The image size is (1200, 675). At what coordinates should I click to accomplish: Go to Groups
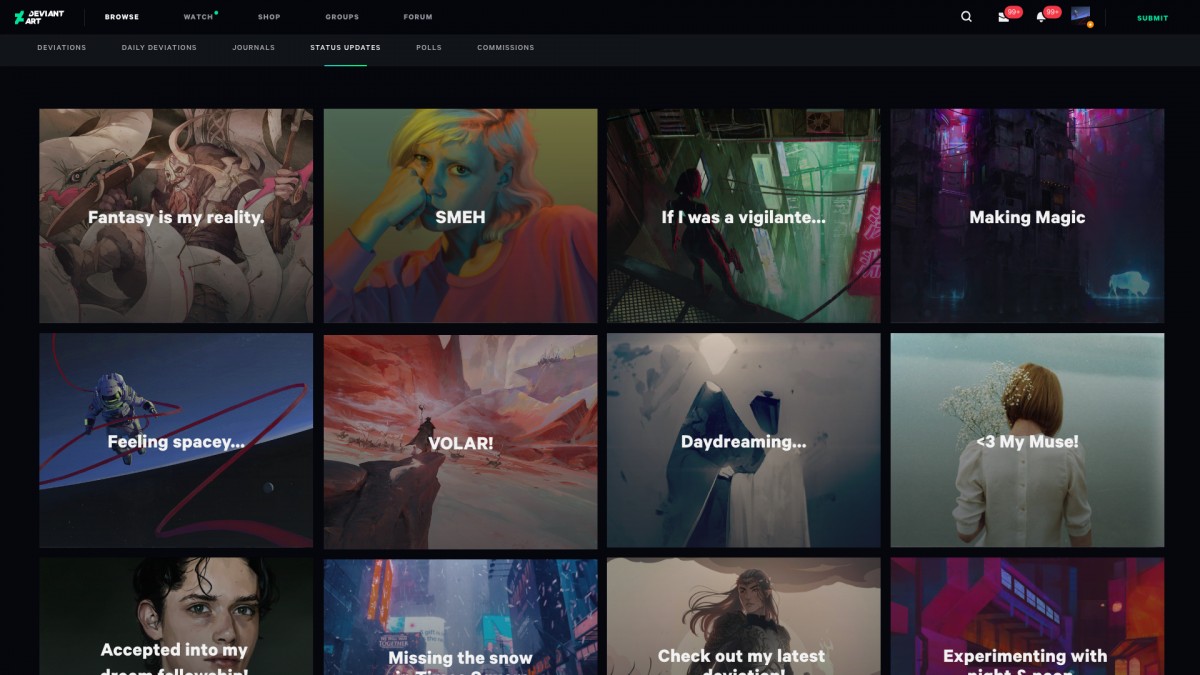coord(342,17)
